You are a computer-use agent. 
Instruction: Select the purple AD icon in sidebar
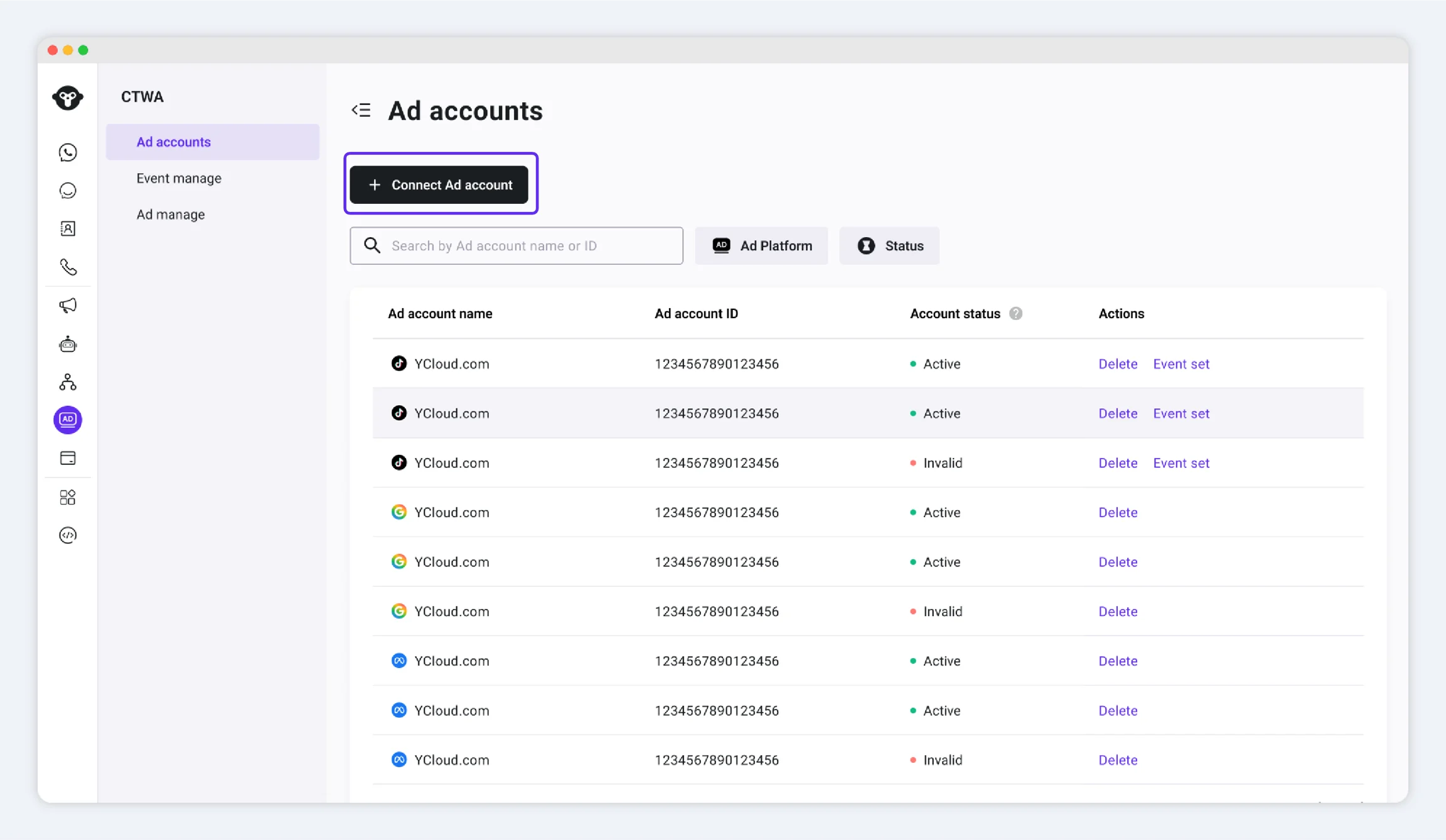pyautogui.click(x=68, y=420)
